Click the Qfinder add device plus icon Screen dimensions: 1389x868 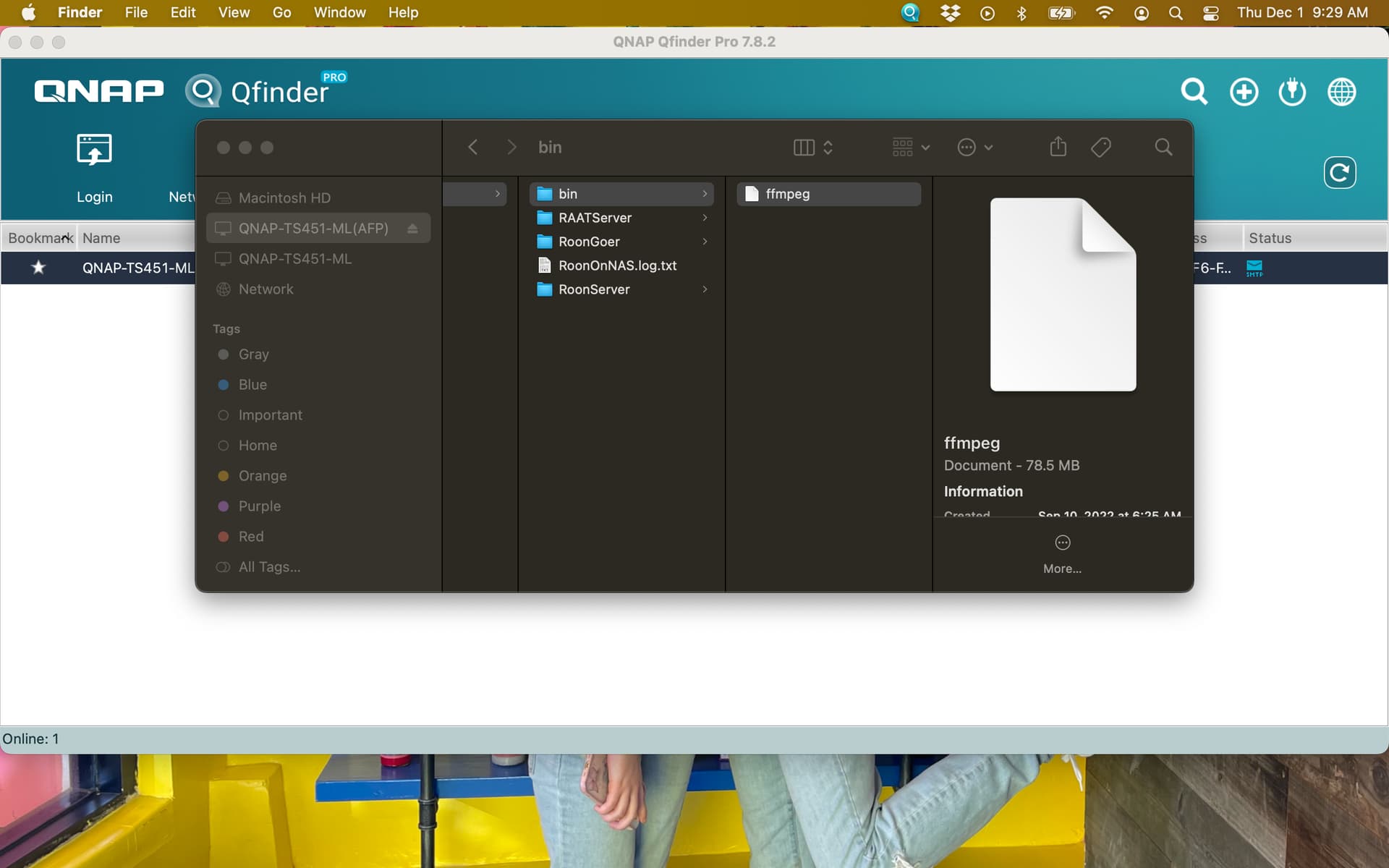(1244, 92)
